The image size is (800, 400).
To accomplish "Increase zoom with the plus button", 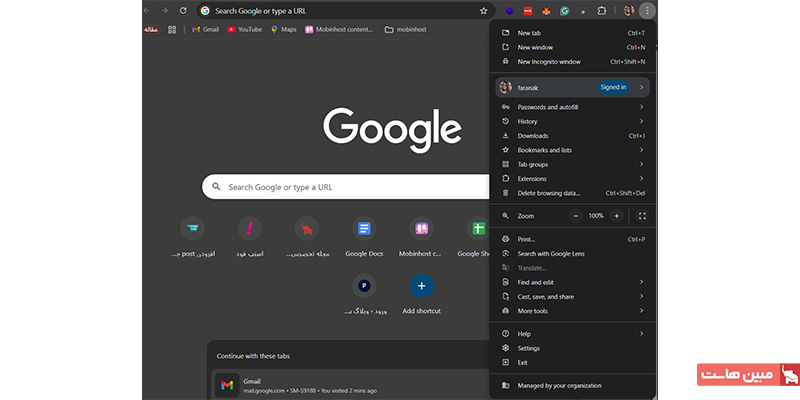I will pyautogui.click(x=616, y=216).
